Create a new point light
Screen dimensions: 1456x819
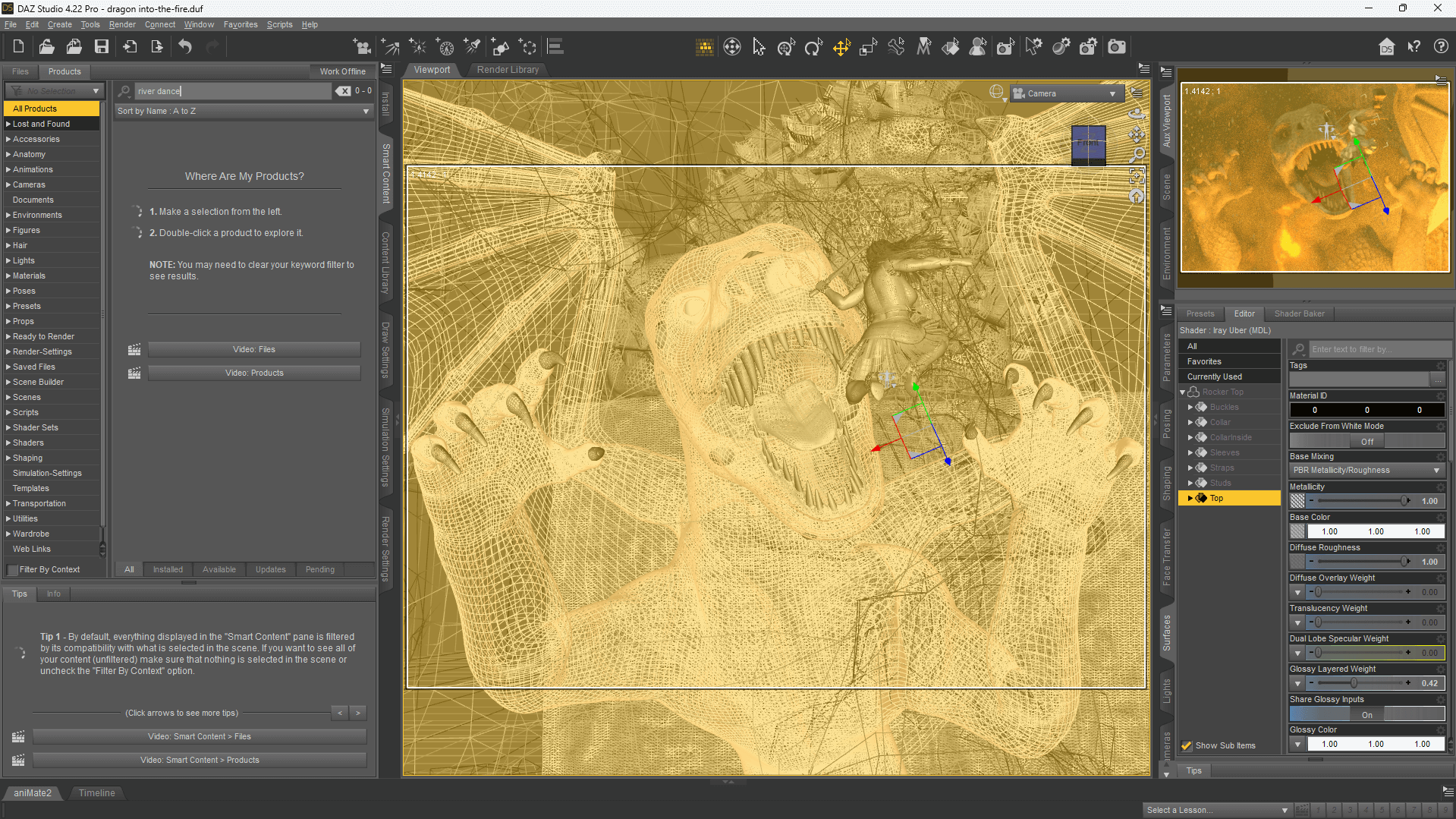417,47
